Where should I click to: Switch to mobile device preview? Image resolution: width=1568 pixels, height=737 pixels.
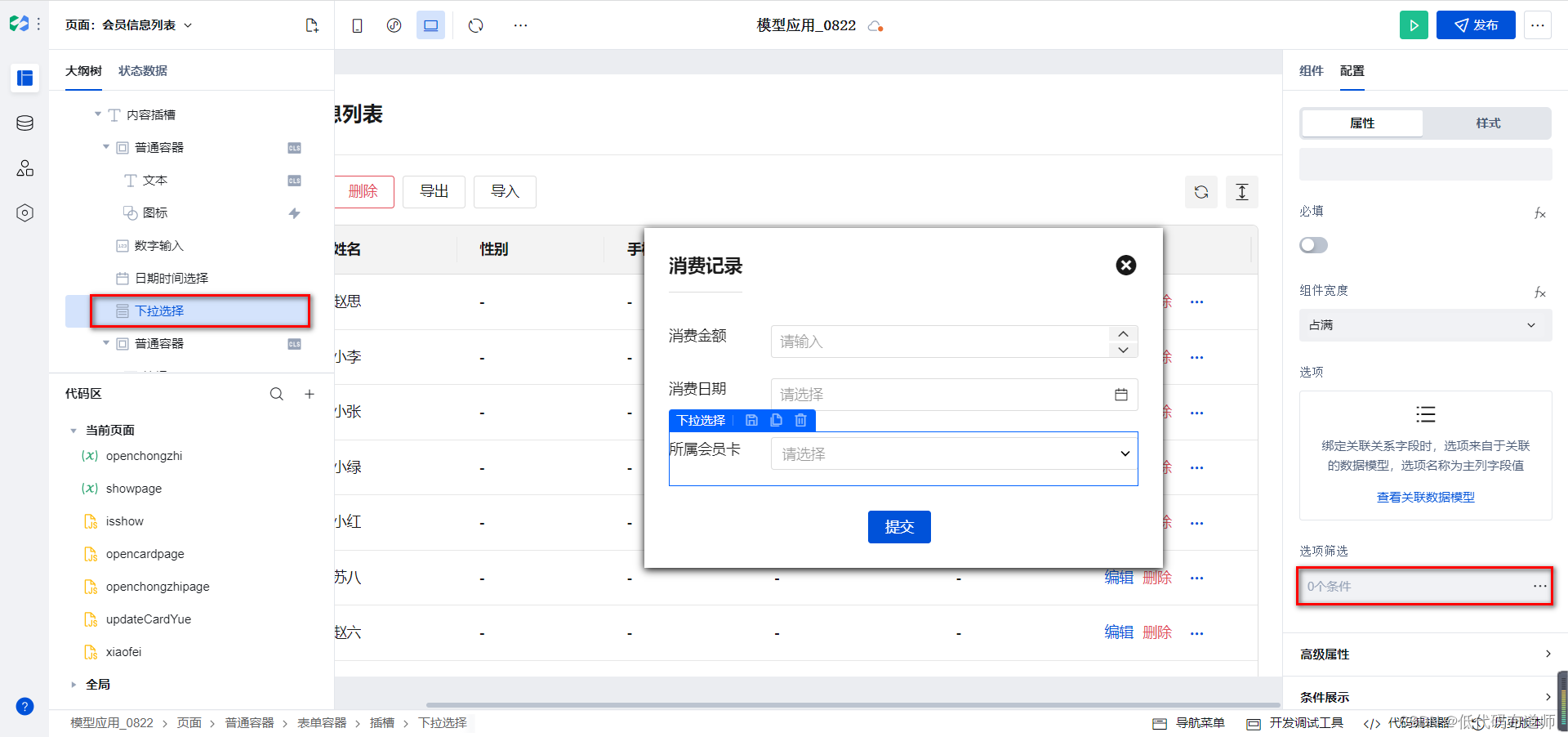pyautogui.click(x=357, y=25)
